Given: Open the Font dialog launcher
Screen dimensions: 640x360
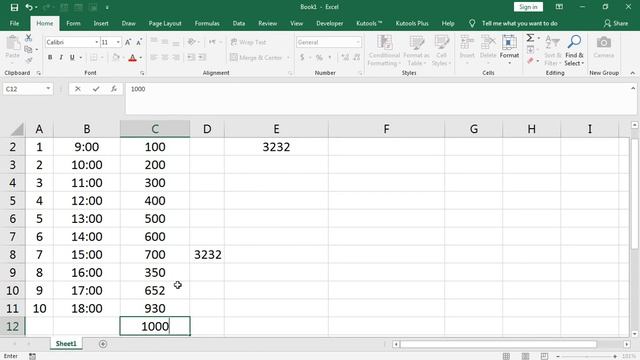Looking at the screenshot, I should tap(142, 73).
